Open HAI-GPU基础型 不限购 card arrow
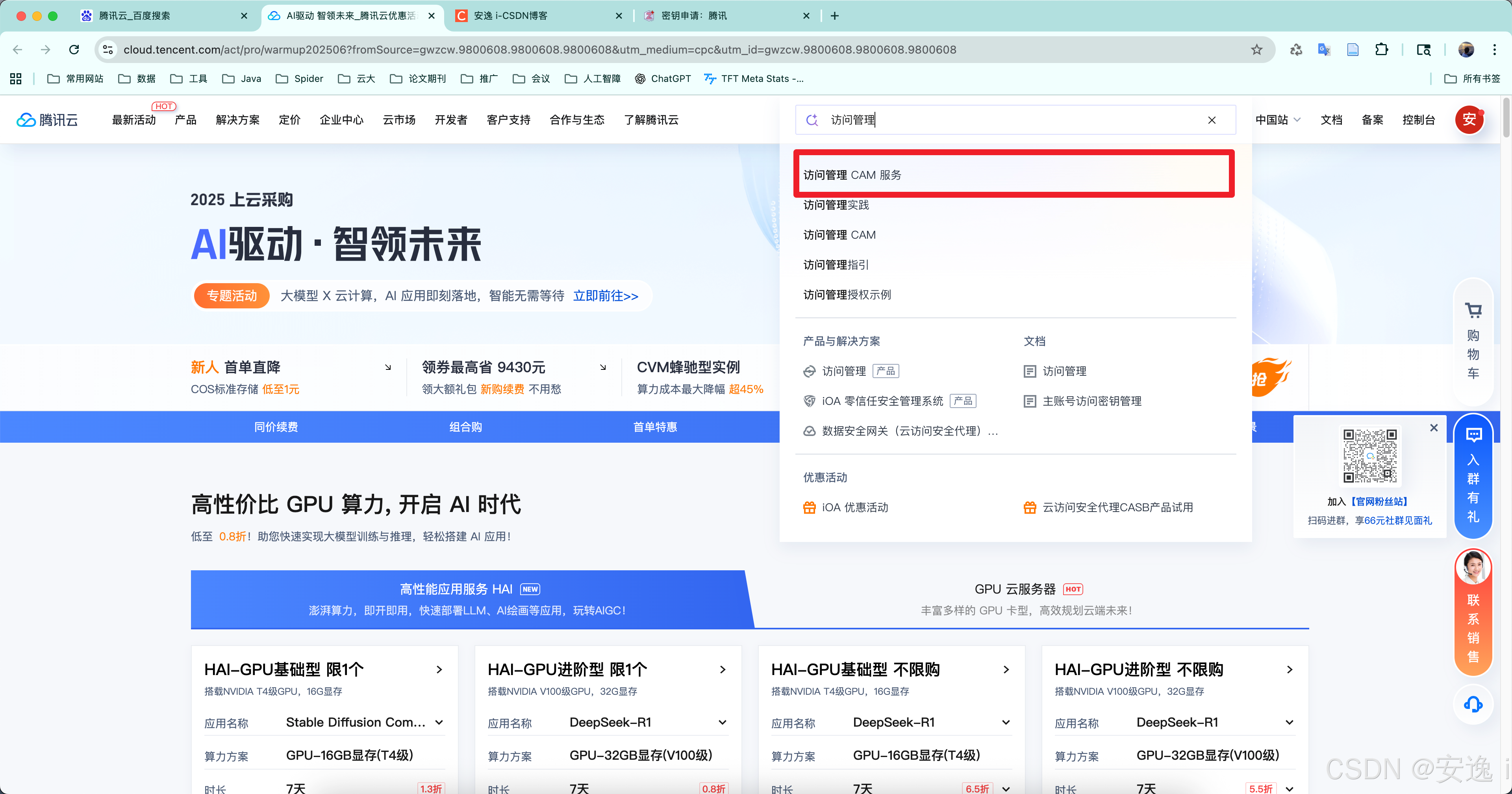The image size is (1512, 794). 1006,670
